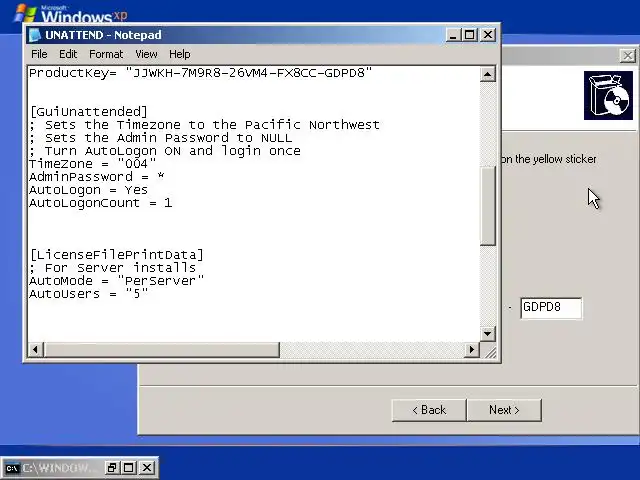Click the GDPD8 product key field
The image size is (640, 480).
coord(551,308)
